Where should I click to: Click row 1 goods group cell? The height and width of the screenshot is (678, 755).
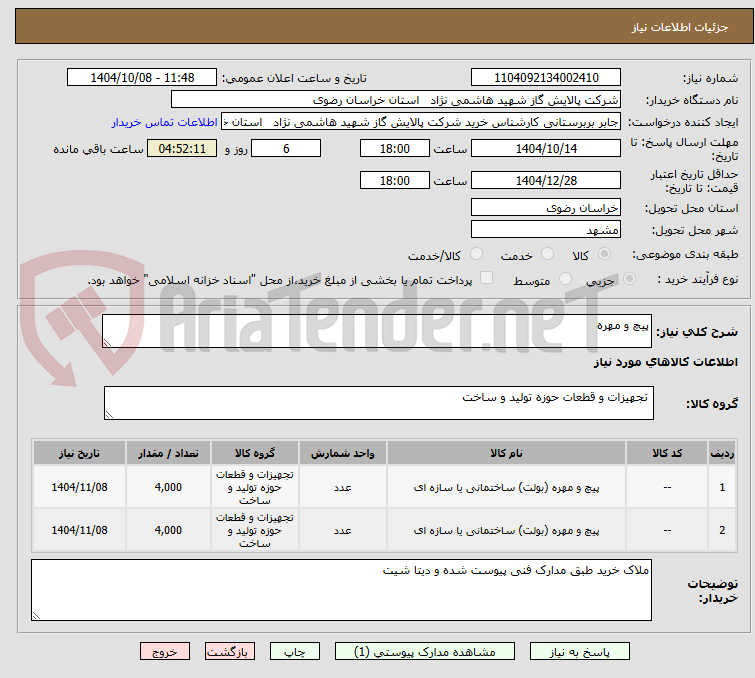(255, 487)
